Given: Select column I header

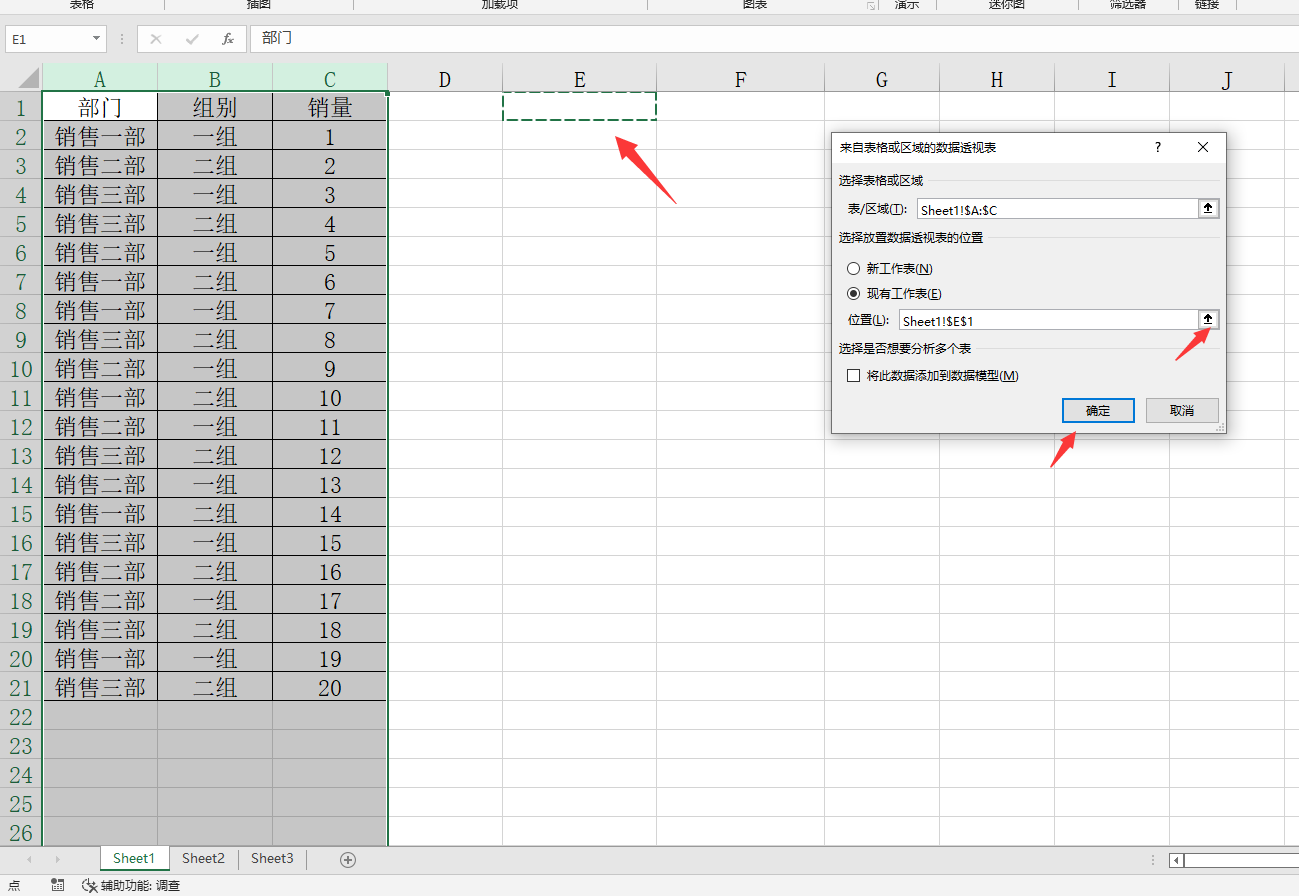Looking at the screenshot, I should pos(1112,79).
